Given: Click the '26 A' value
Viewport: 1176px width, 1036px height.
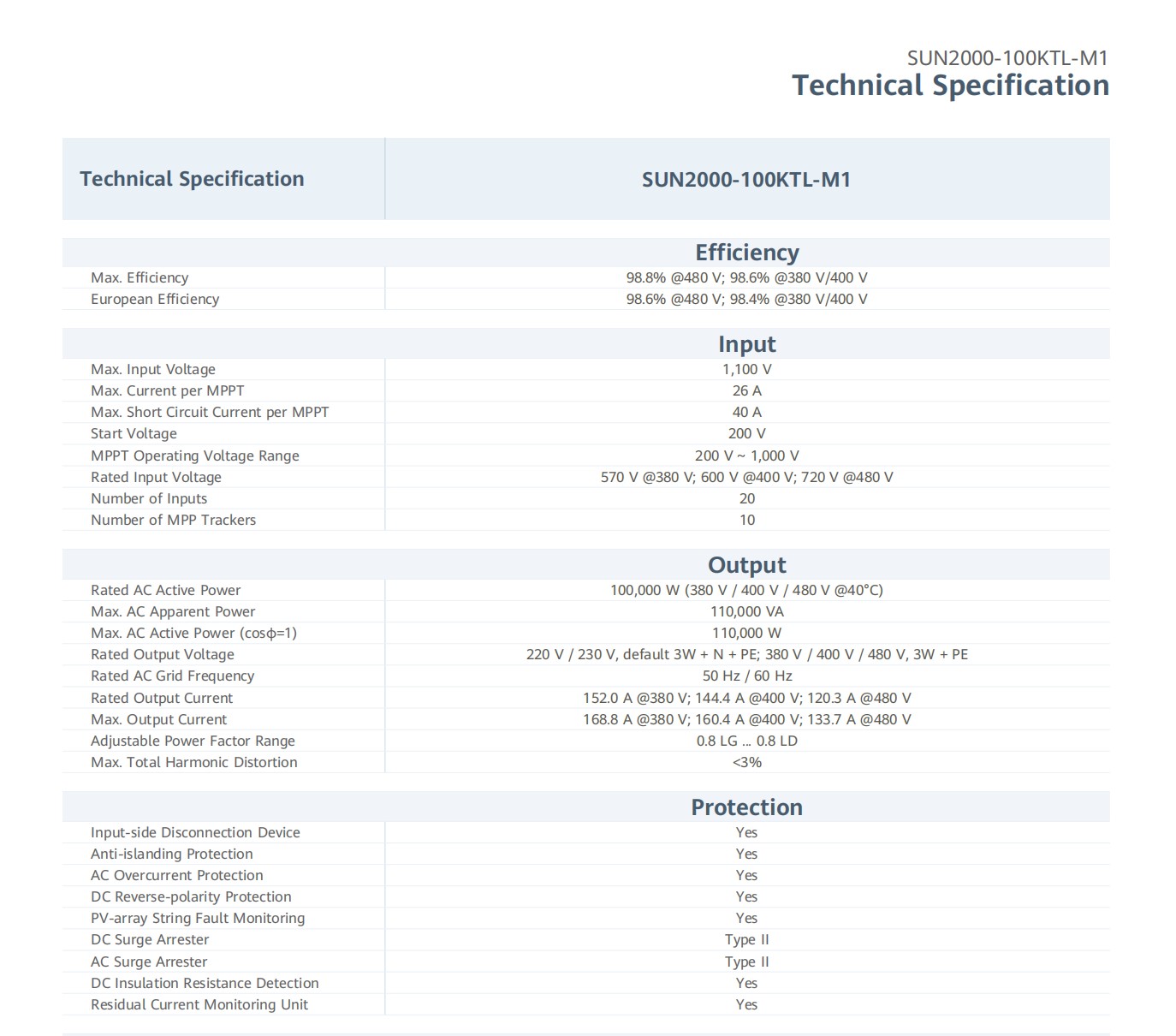Looking at the screenshot, I should 747,390.
